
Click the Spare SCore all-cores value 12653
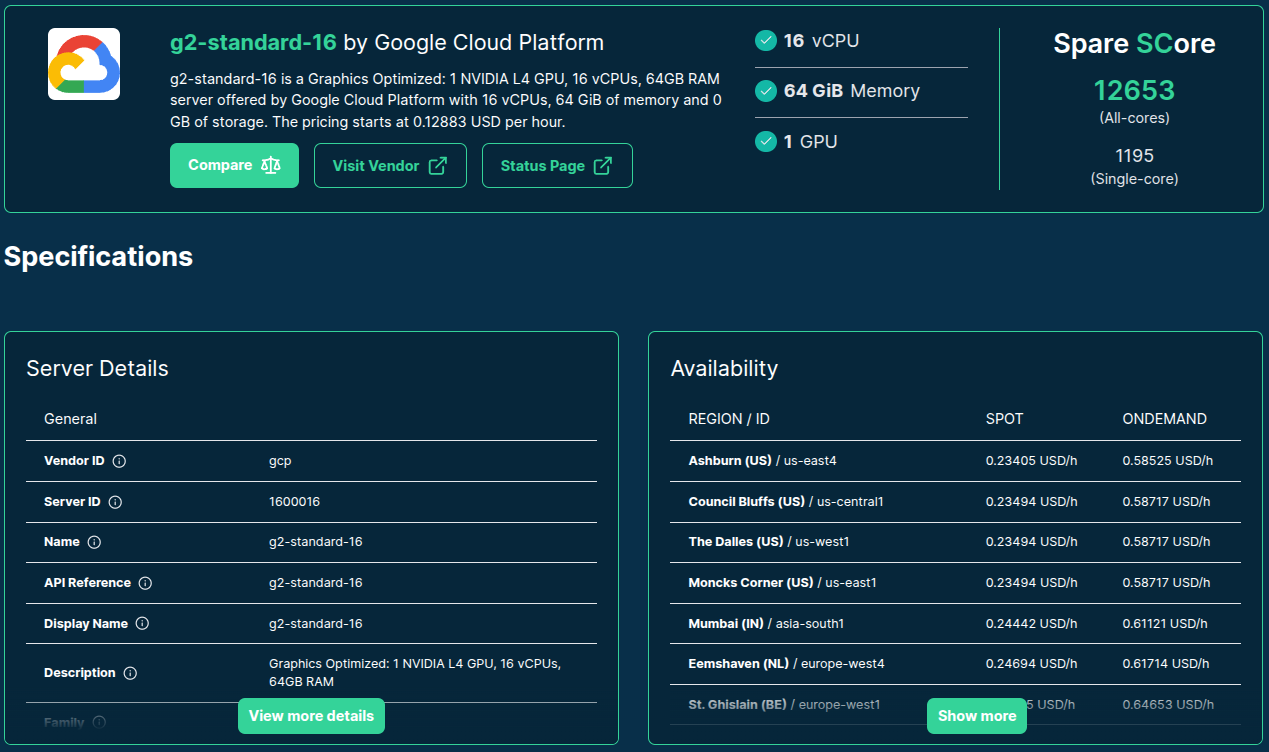pyautogui.click(x=1134, y=91)
